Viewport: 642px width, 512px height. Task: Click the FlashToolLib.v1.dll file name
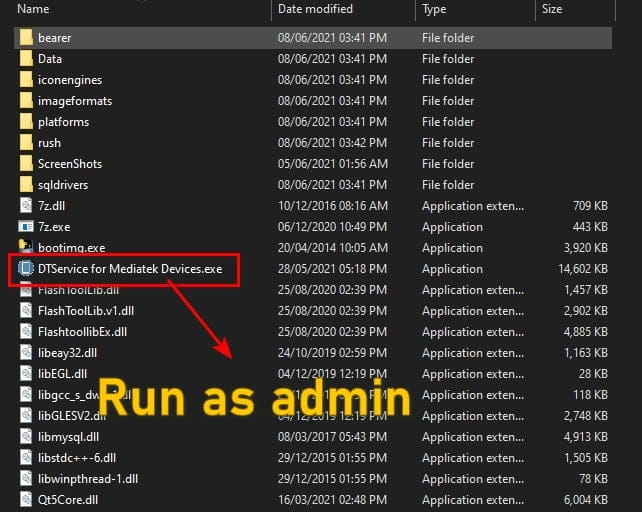(85, 311)
